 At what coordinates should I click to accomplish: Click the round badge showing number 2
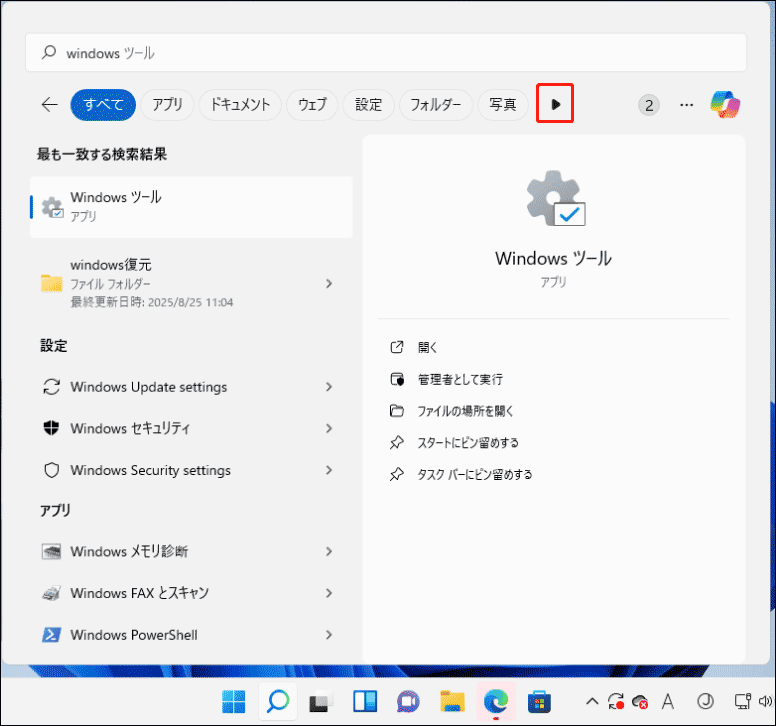[649, 105]
